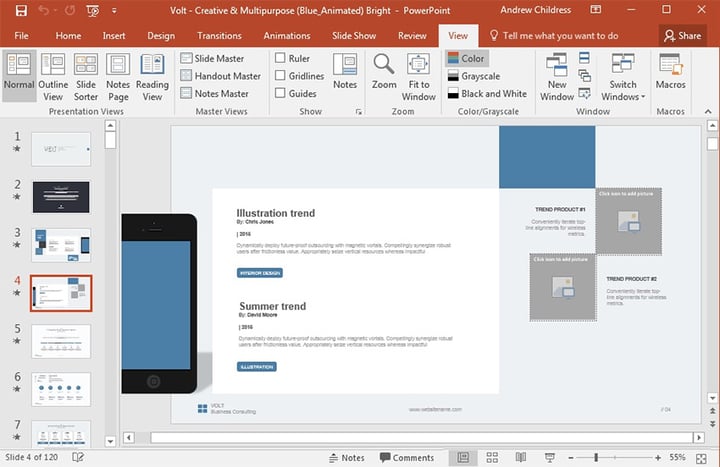Open Slide Master view
This screenshot has width=720, height=467.
coord(213,58)
